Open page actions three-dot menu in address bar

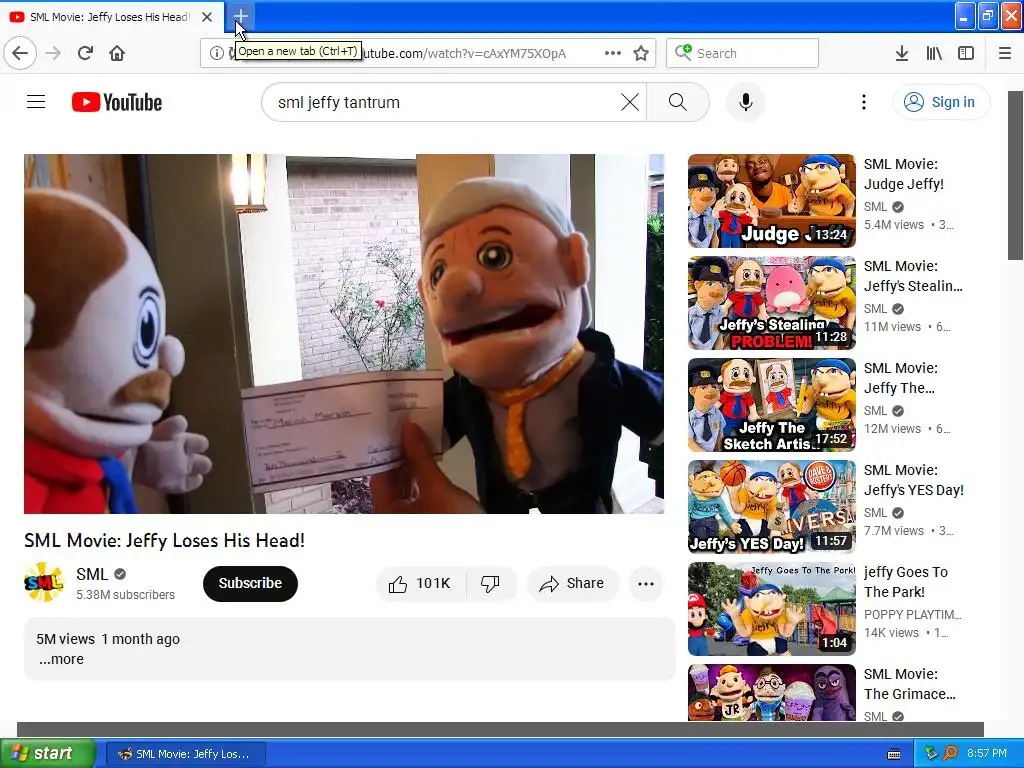(x=613, y=53)
